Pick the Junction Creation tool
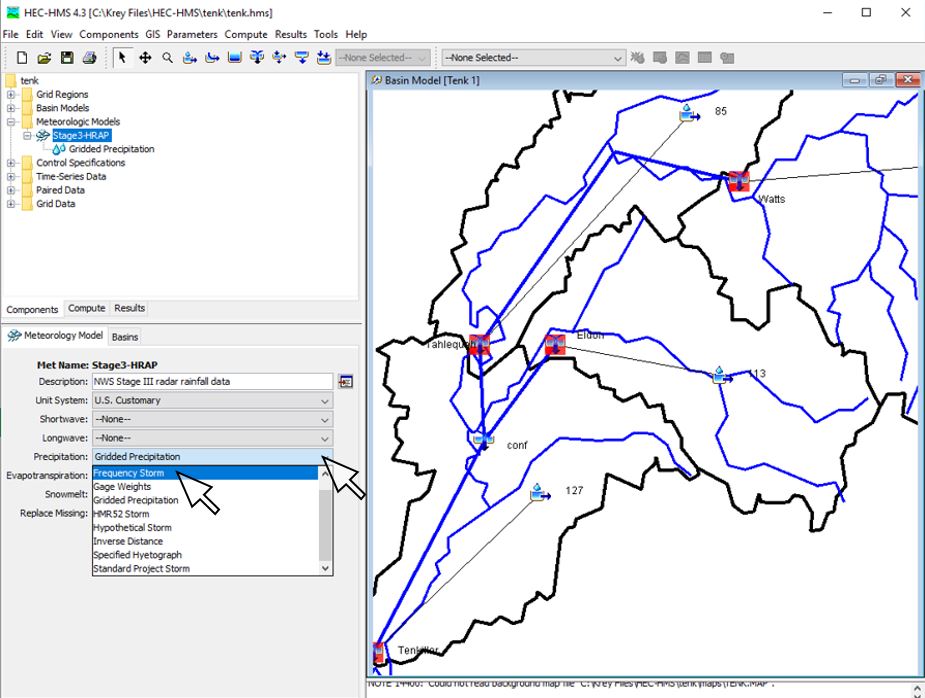925x698 pixels. (x=257, y=58)
